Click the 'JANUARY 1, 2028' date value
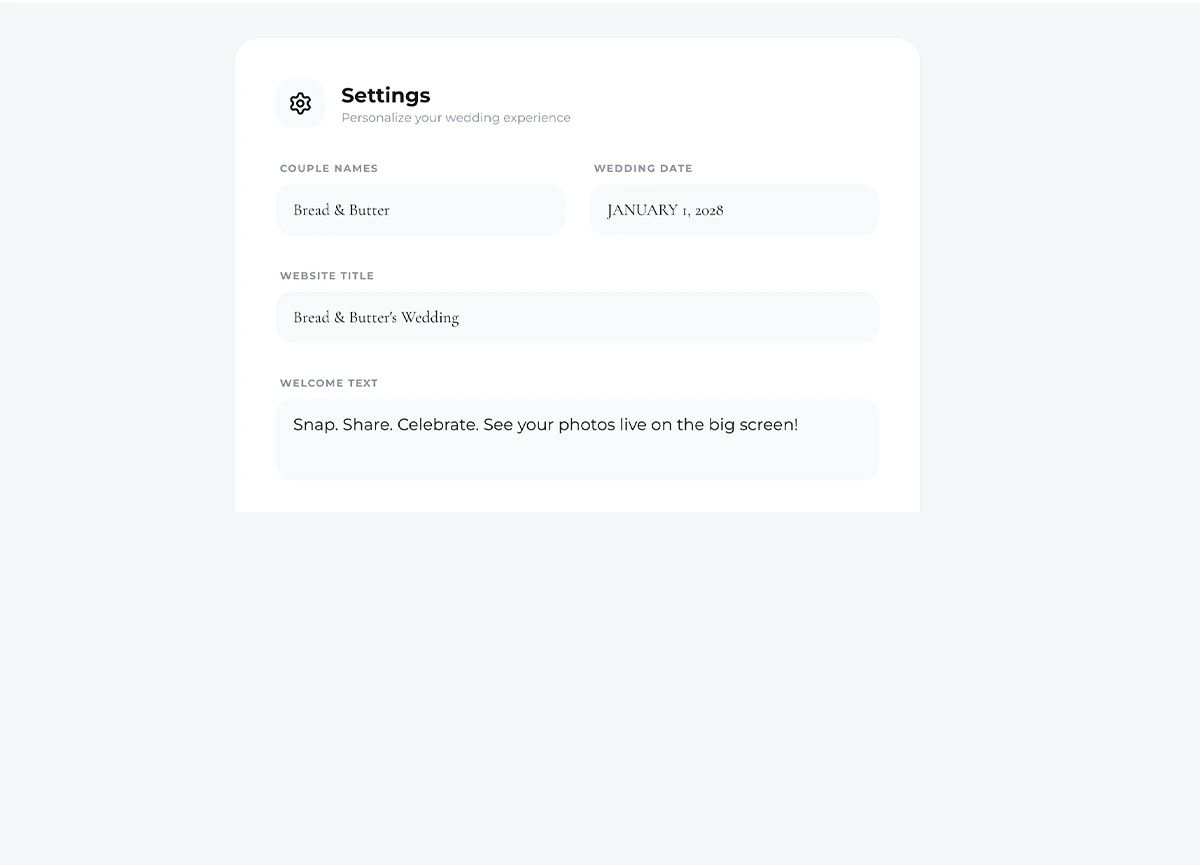 click(665, 210)
